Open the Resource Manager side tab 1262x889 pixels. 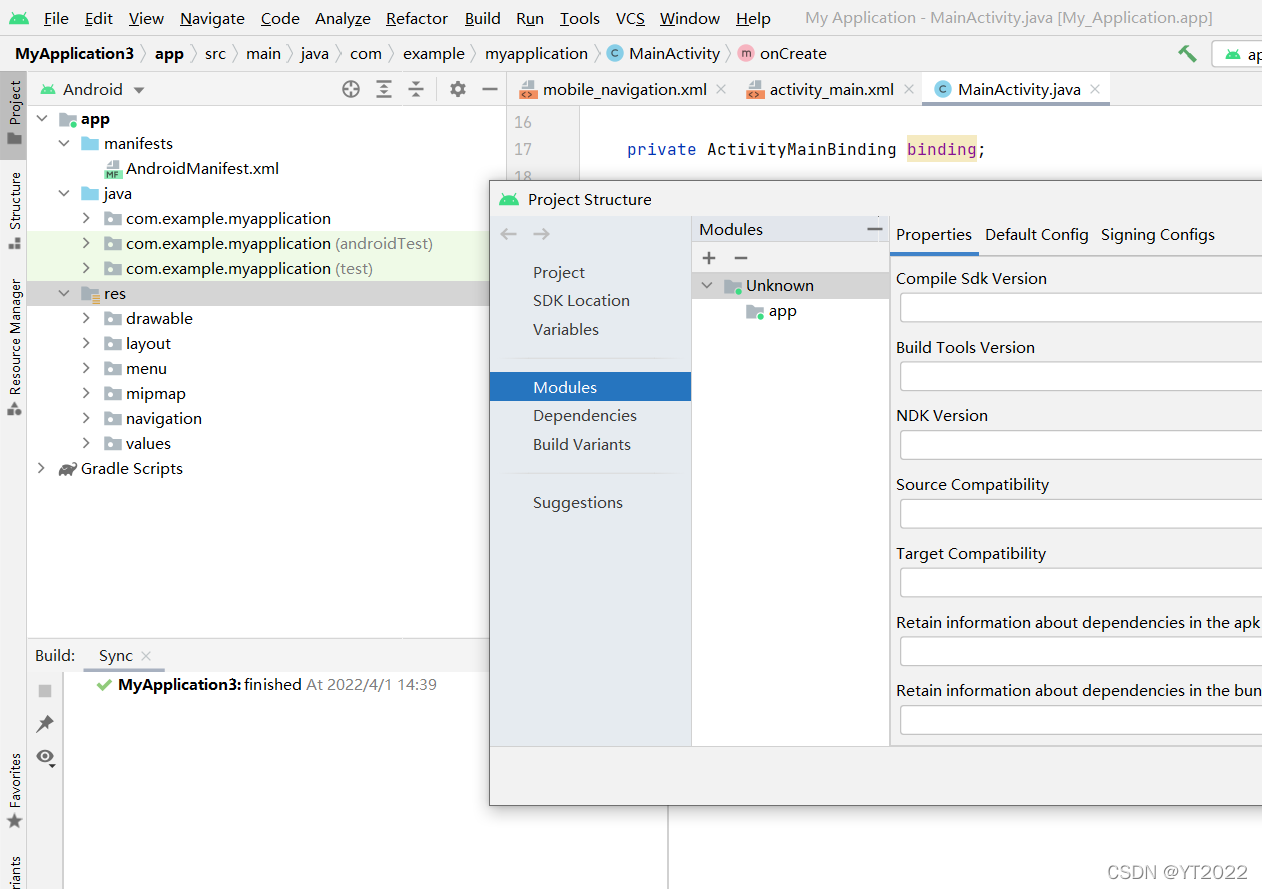[14, 347]
